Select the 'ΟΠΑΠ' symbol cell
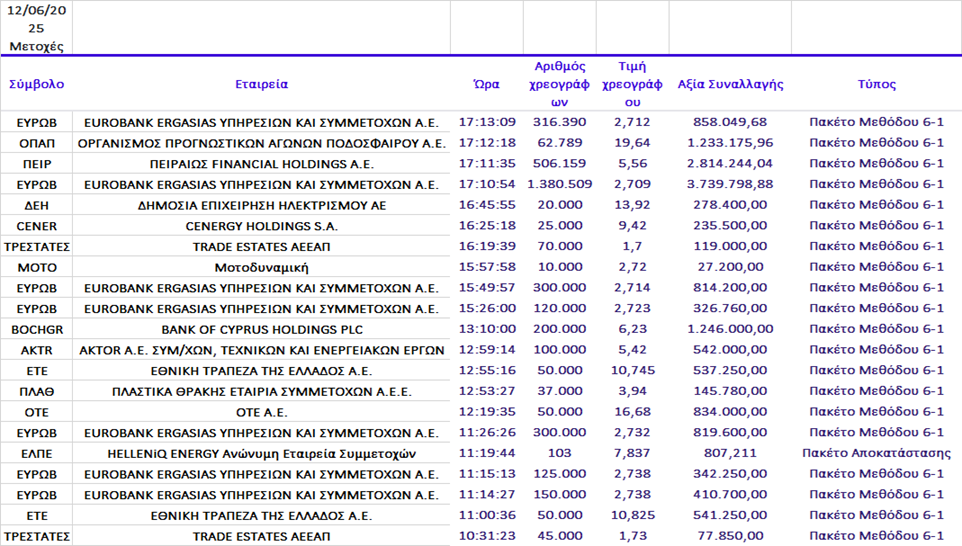 37,143
